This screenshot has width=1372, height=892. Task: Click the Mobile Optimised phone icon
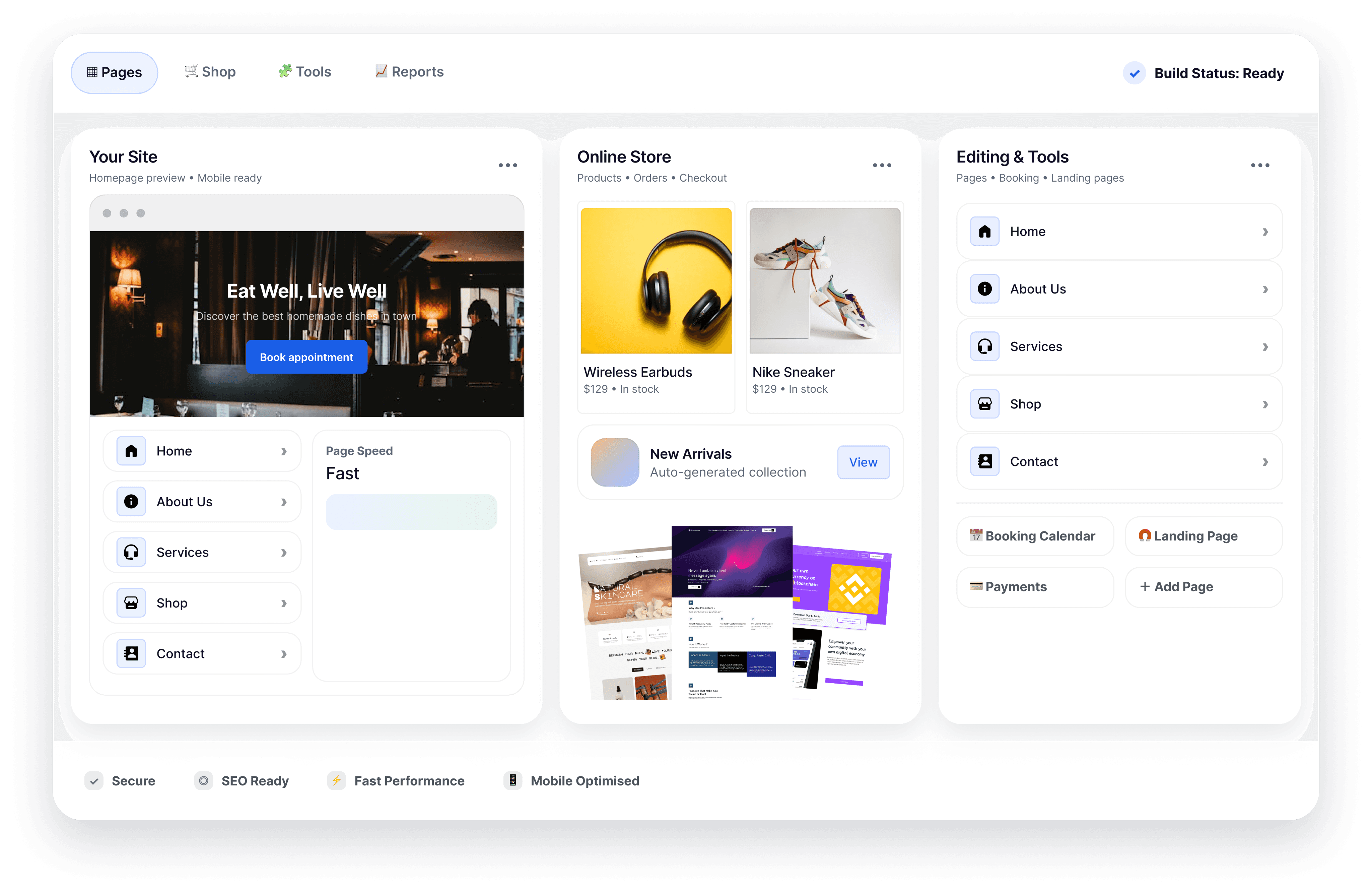512,780
